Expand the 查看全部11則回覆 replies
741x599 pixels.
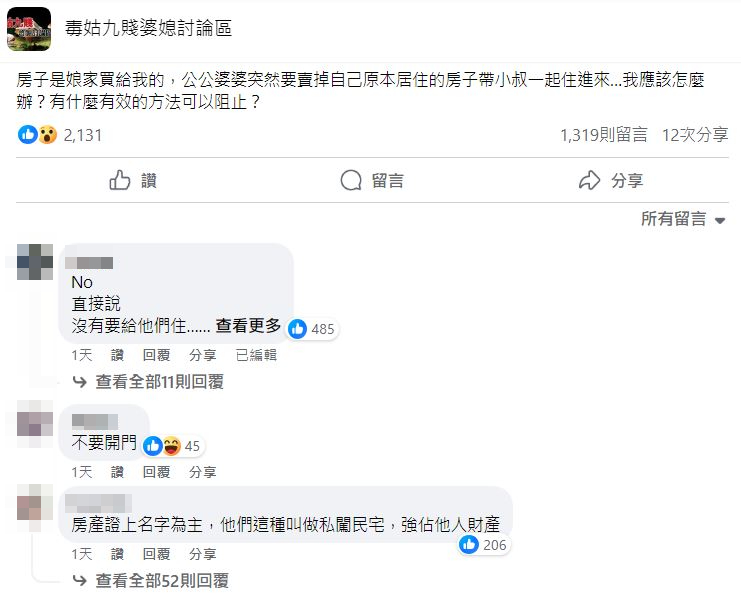pos(159,381)
